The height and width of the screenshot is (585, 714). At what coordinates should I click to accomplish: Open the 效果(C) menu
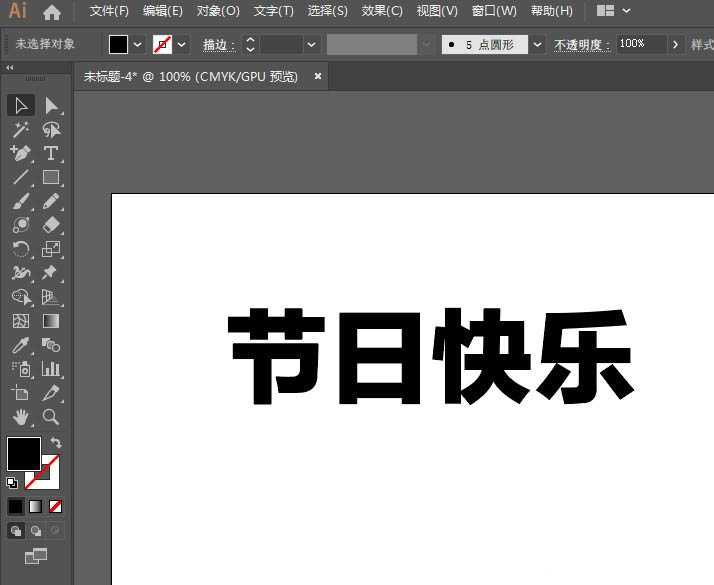tap(382, 11)
